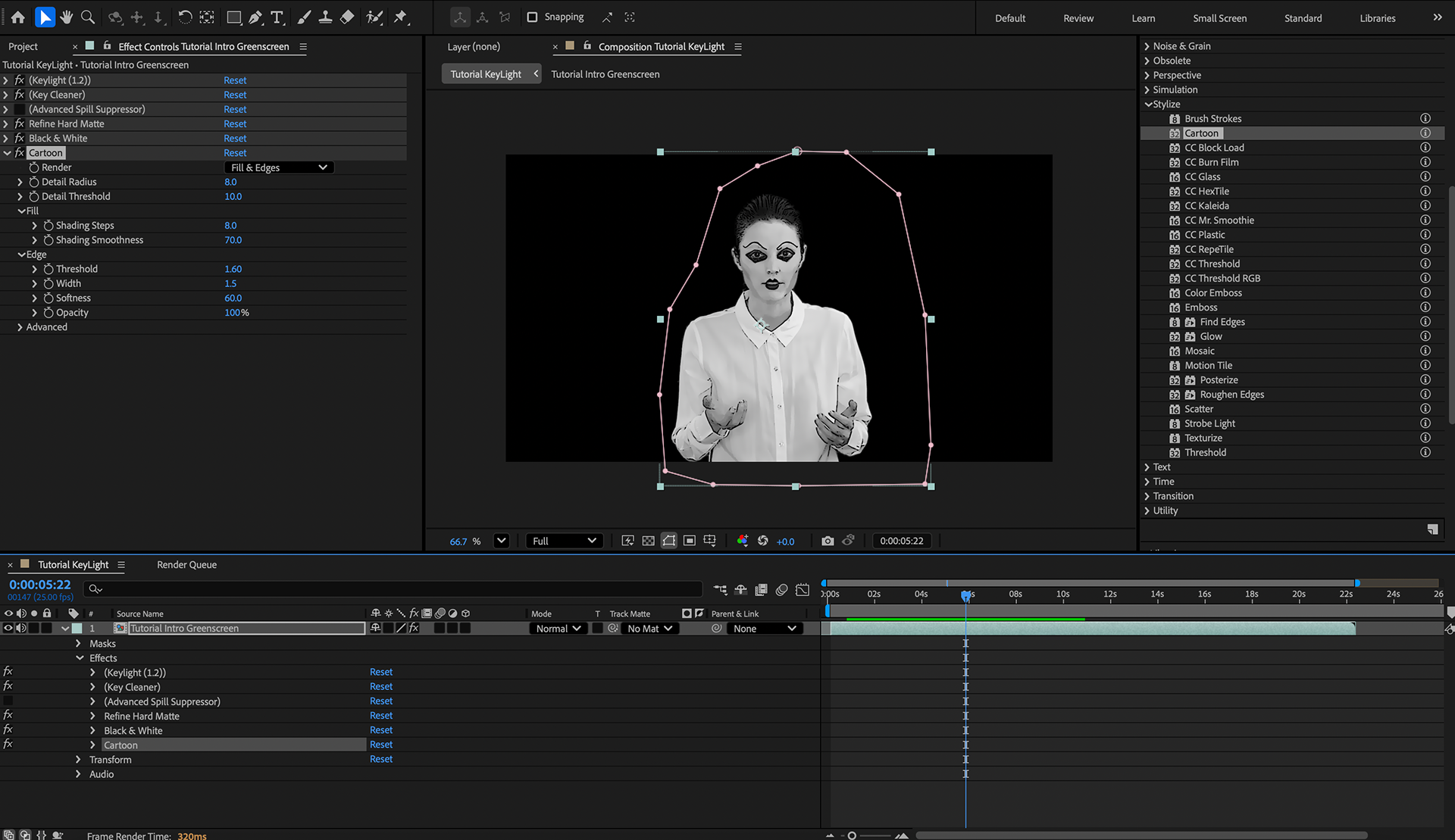Image resolution: width=1455 pixels, height=840 pixels.
Task: Toggle fx switch for Advanced Spill Suppressor
Action: [20, 109]
